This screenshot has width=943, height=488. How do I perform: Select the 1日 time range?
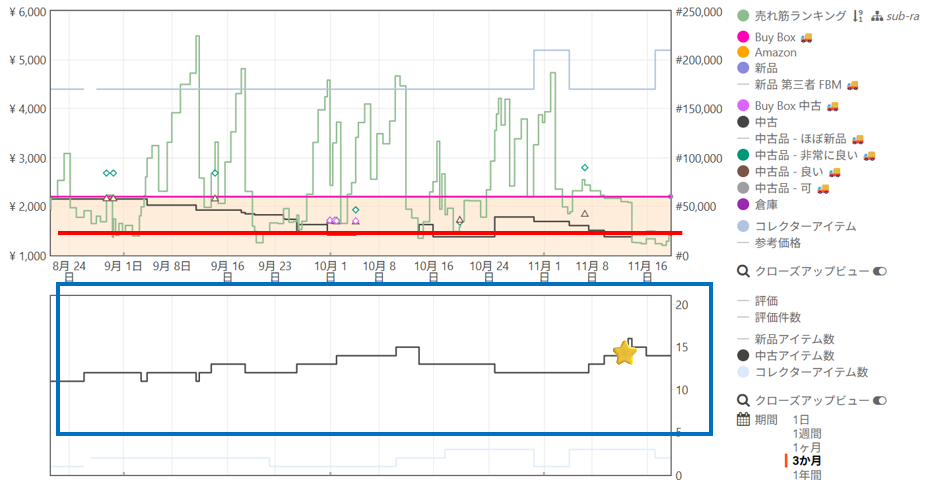coord(802,419)
